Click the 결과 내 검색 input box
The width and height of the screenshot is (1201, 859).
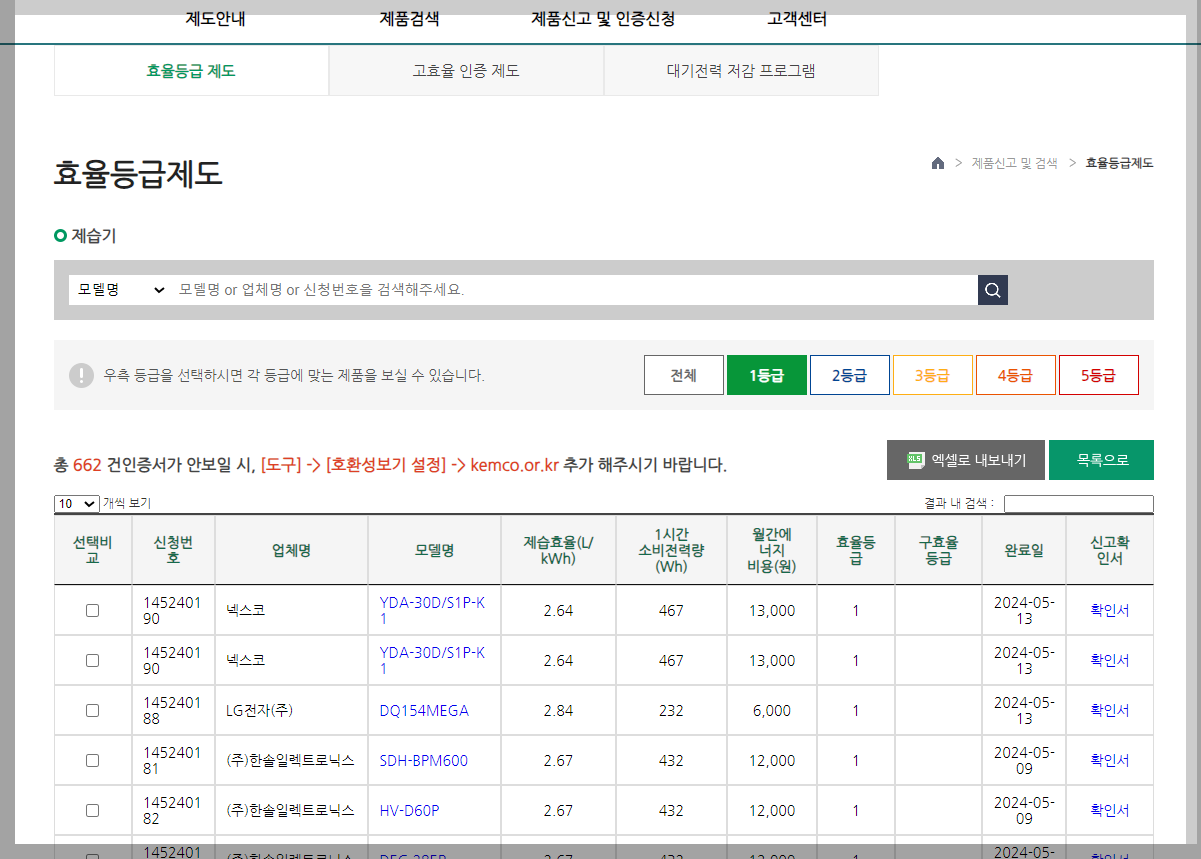(1079, 504)
